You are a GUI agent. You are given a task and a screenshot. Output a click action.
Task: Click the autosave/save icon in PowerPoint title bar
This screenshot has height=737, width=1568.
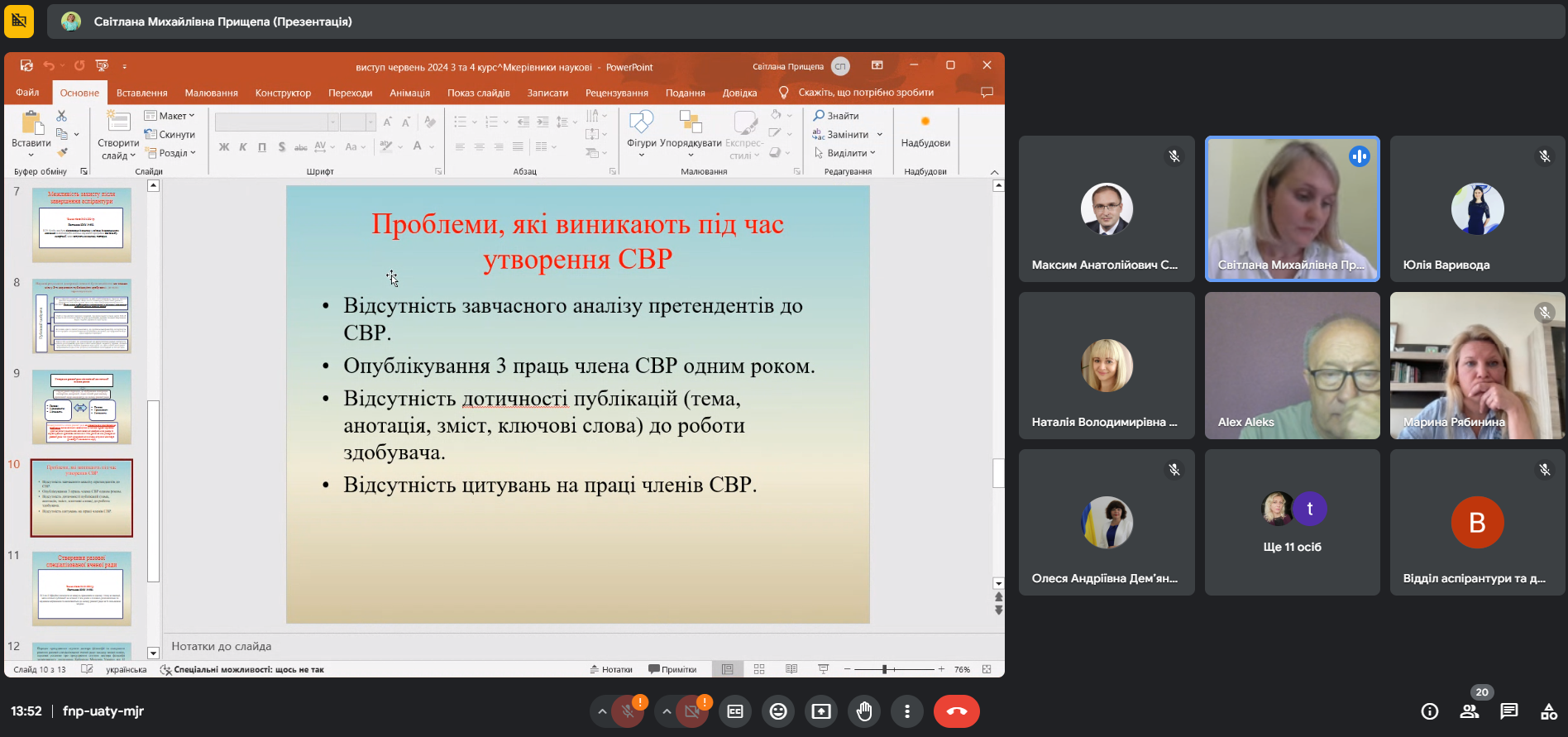coord(26,66)
